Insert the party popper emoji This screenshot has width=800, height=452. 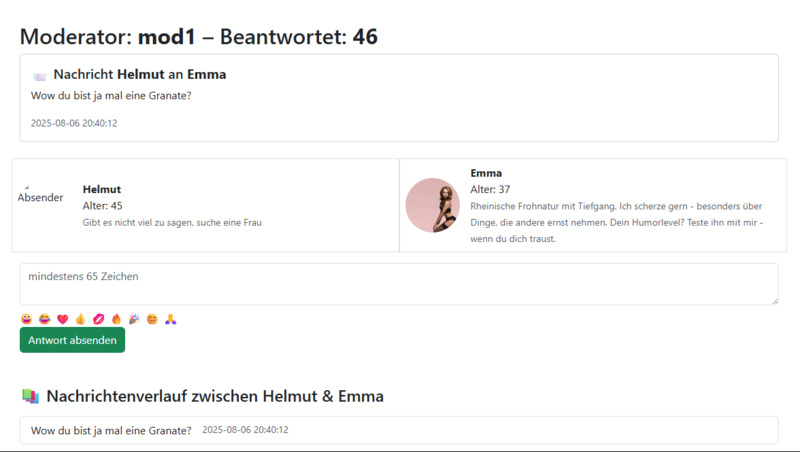pos(134,319)
